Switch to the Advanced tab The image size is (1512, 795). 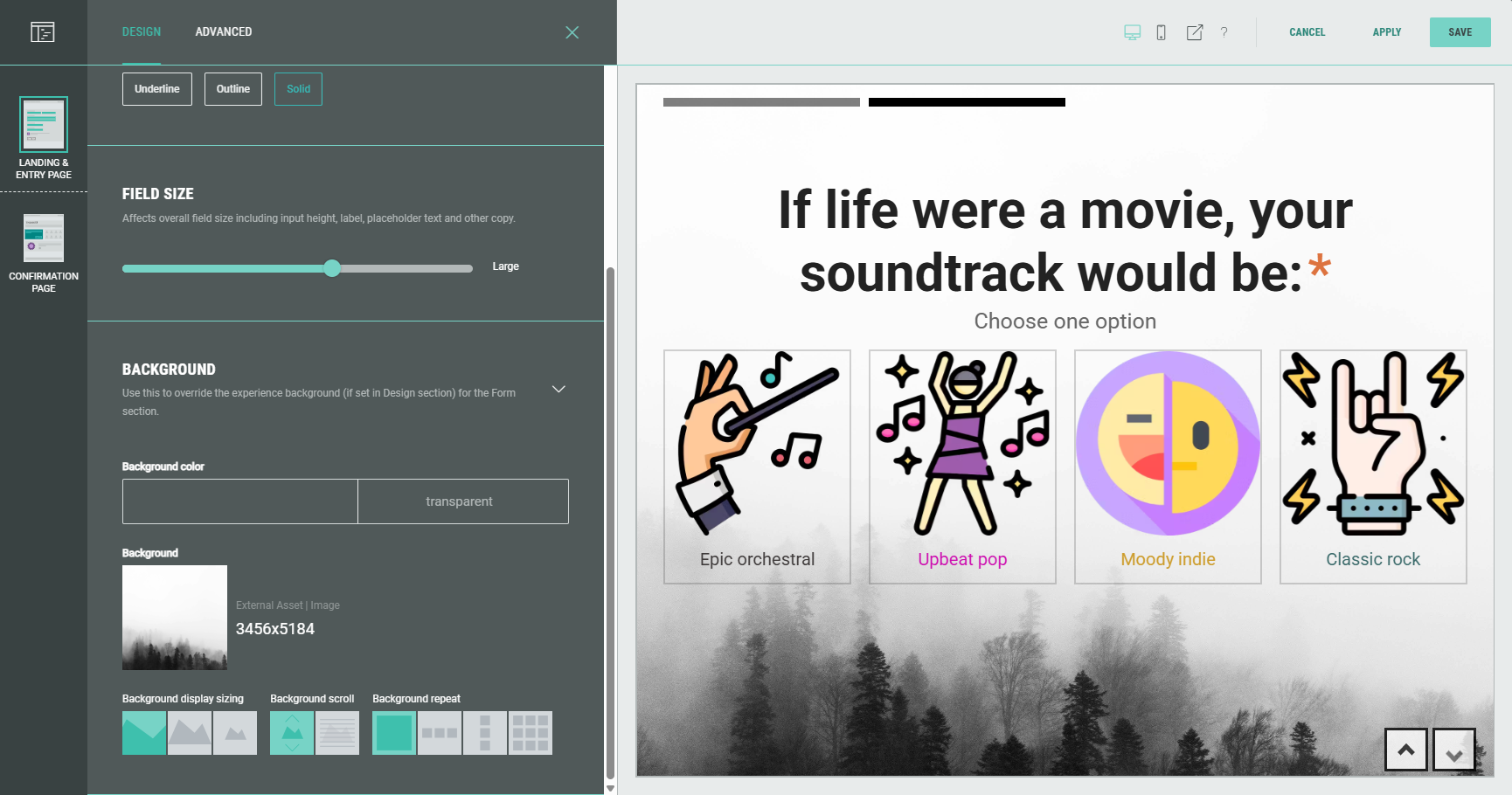click(224, 32)
